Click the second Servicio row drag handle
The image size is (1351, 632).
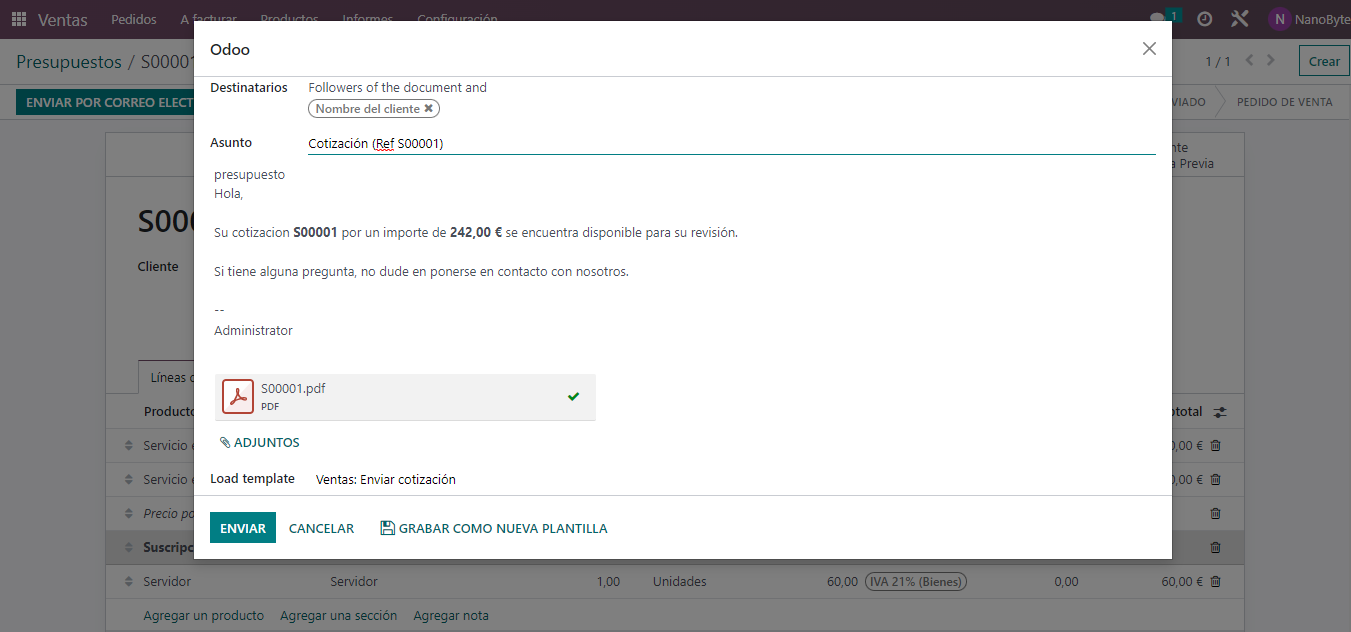(x=128, y=480)
